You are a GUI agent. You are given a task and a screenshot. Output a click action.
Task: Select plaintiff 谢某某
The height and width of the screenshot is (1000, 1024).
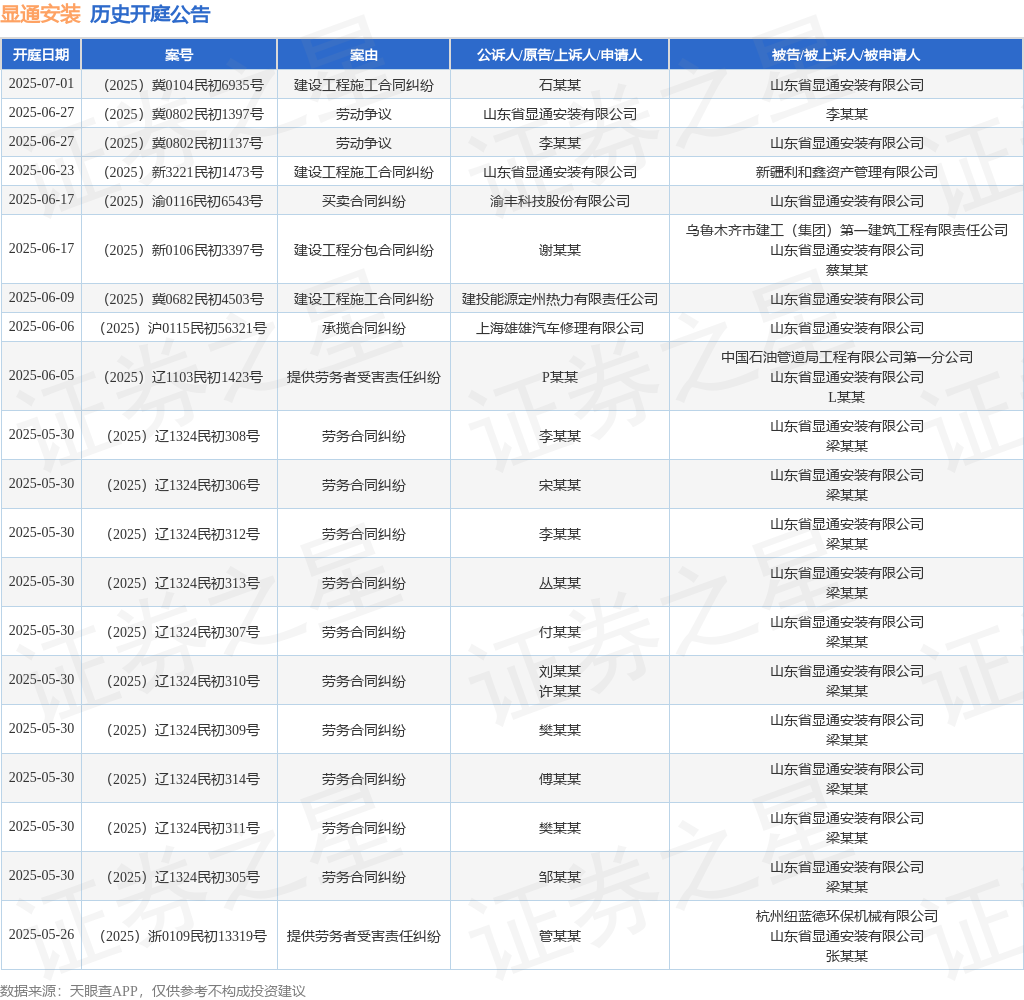click(x=560, y=250)
